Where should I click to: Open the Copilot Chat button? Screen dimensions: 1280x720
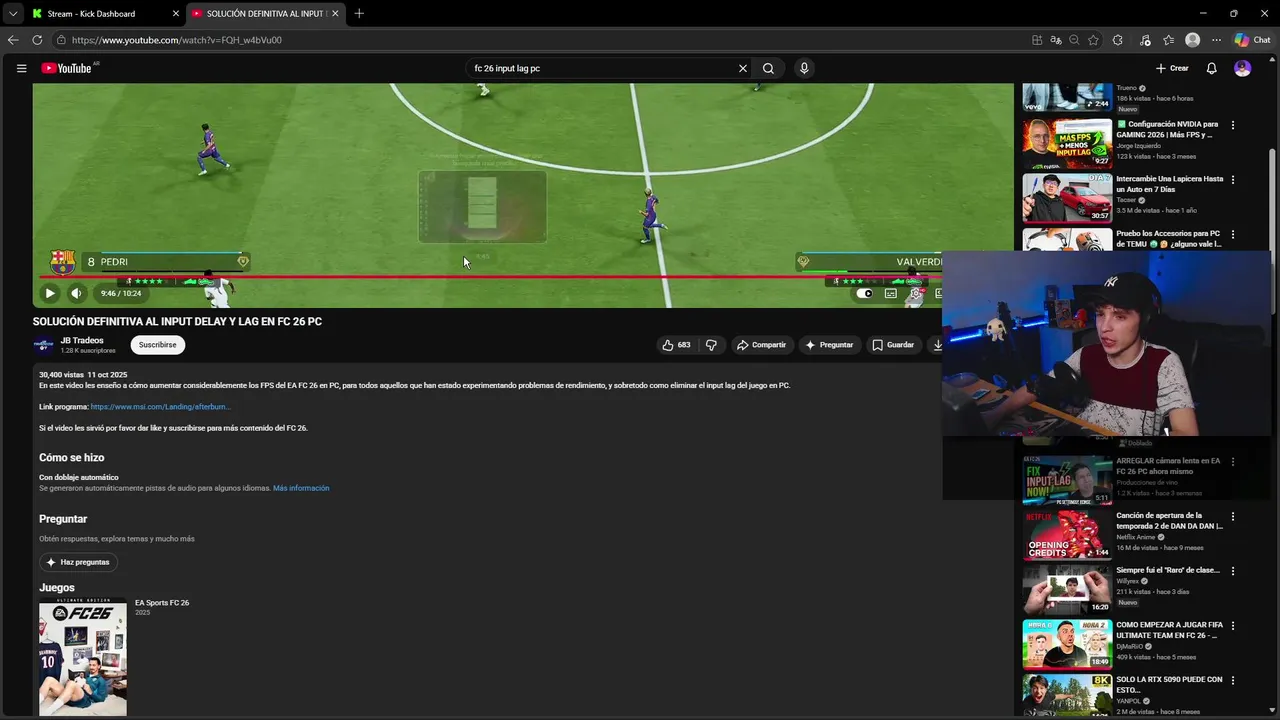(1252, 40)
